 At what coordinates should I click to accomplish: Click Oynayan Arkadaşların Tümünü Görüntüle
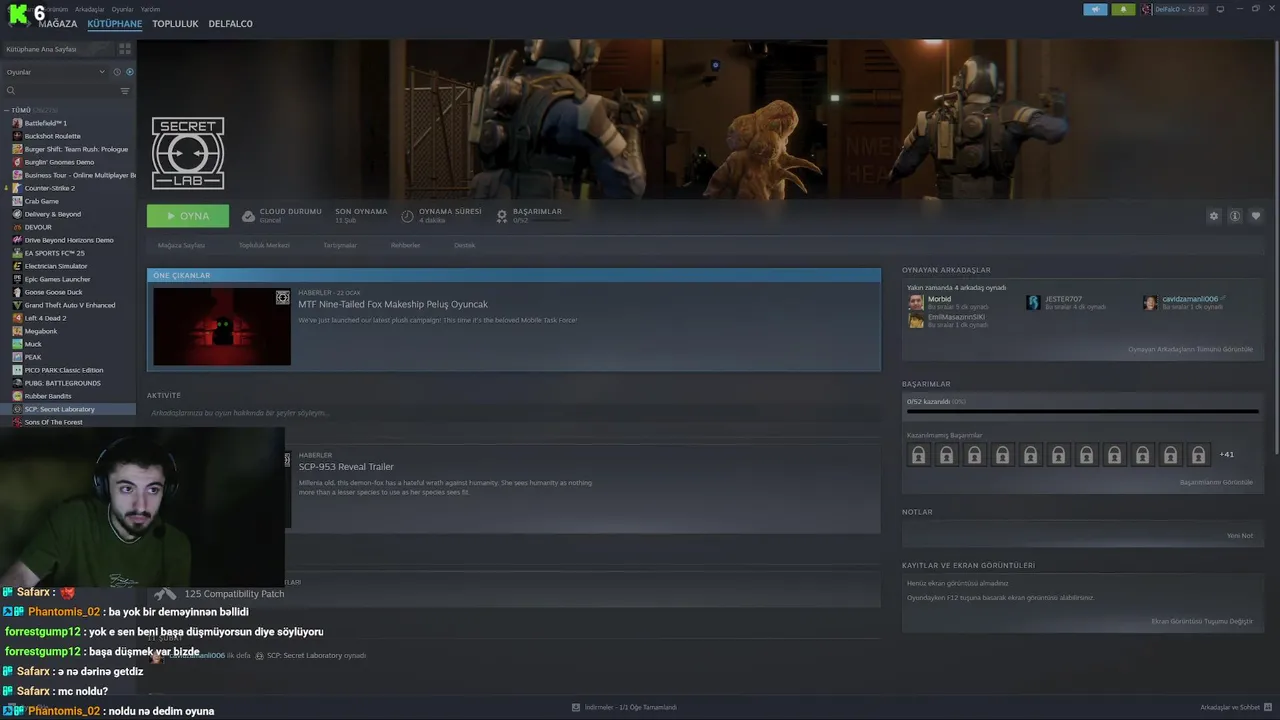point(1190,349)
